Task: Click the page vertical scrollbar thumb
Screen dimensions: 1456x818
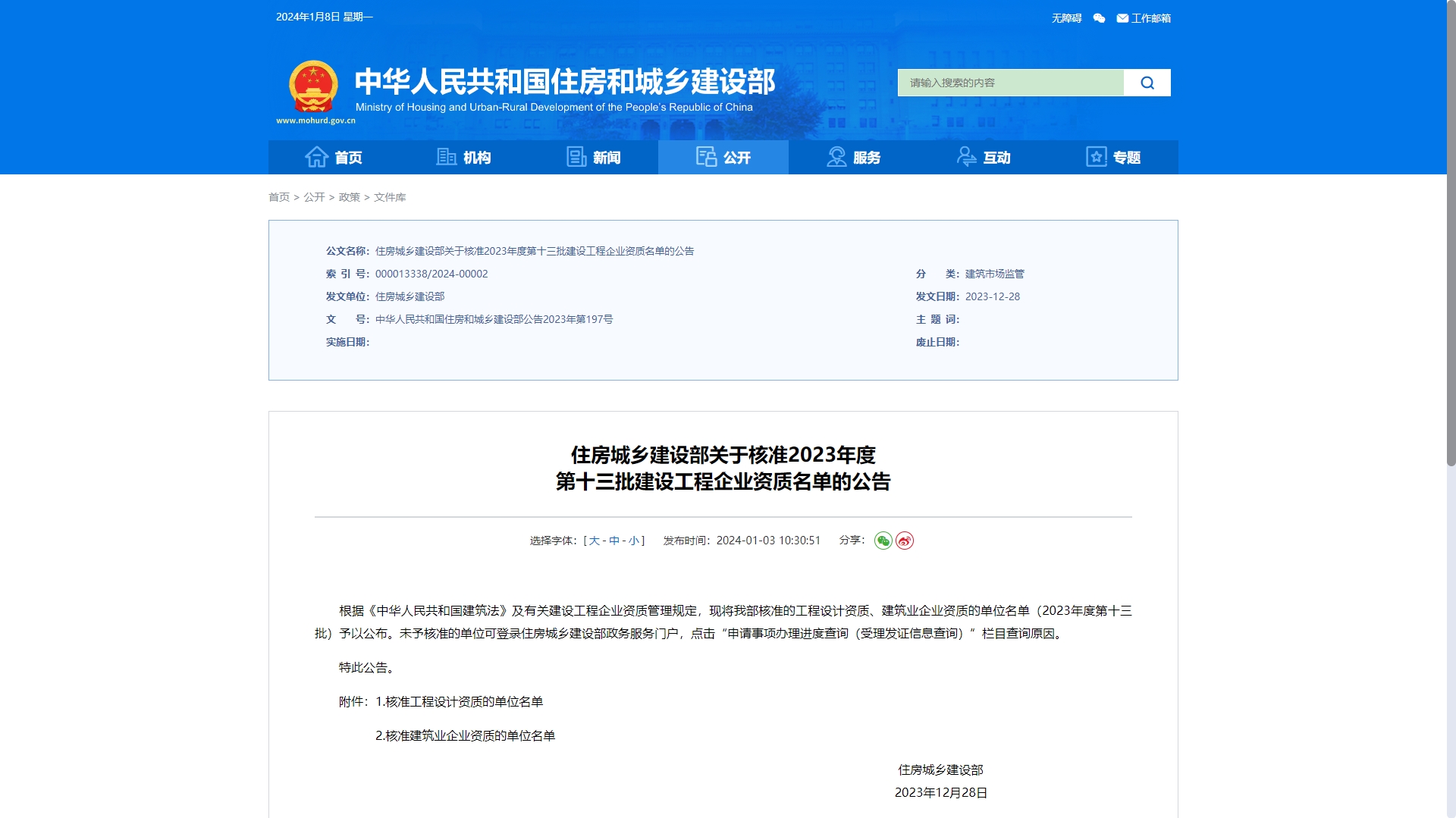Action: [1451, 233]
